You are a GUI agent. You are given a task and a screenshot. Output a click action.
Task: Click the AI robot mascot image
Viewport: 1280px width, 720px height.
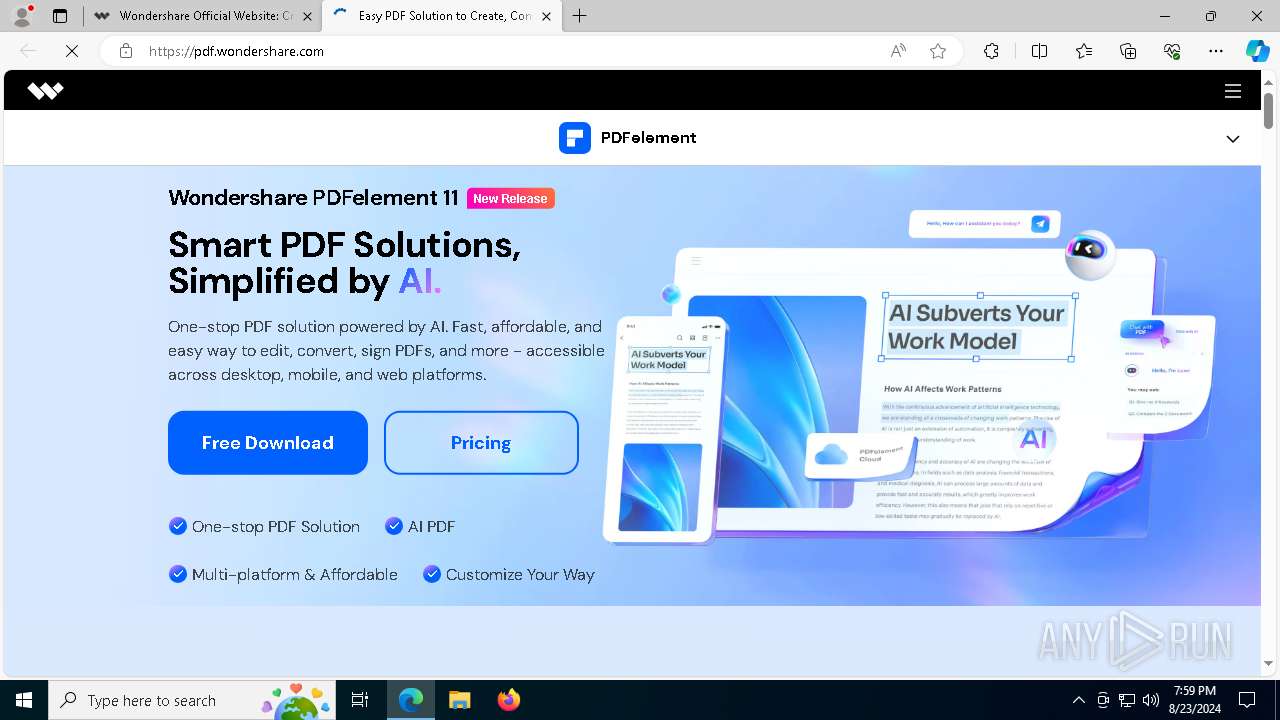pos(1089,254)
